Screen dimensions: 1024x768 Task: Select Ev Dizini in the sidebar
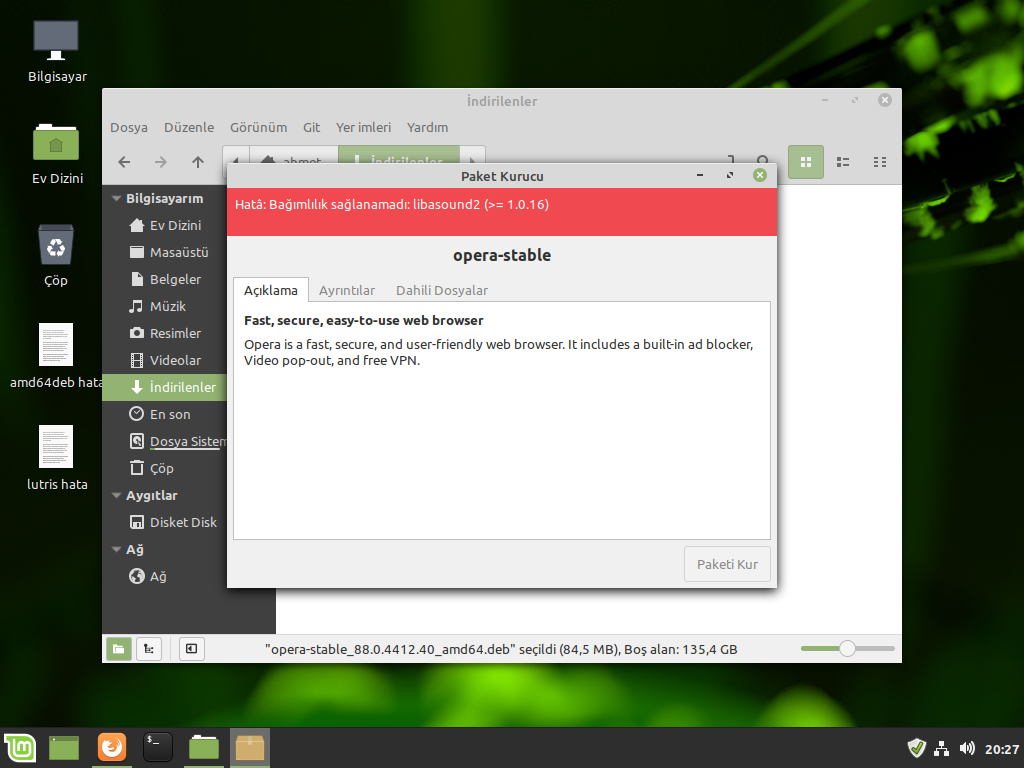click(x=165, y=225)
